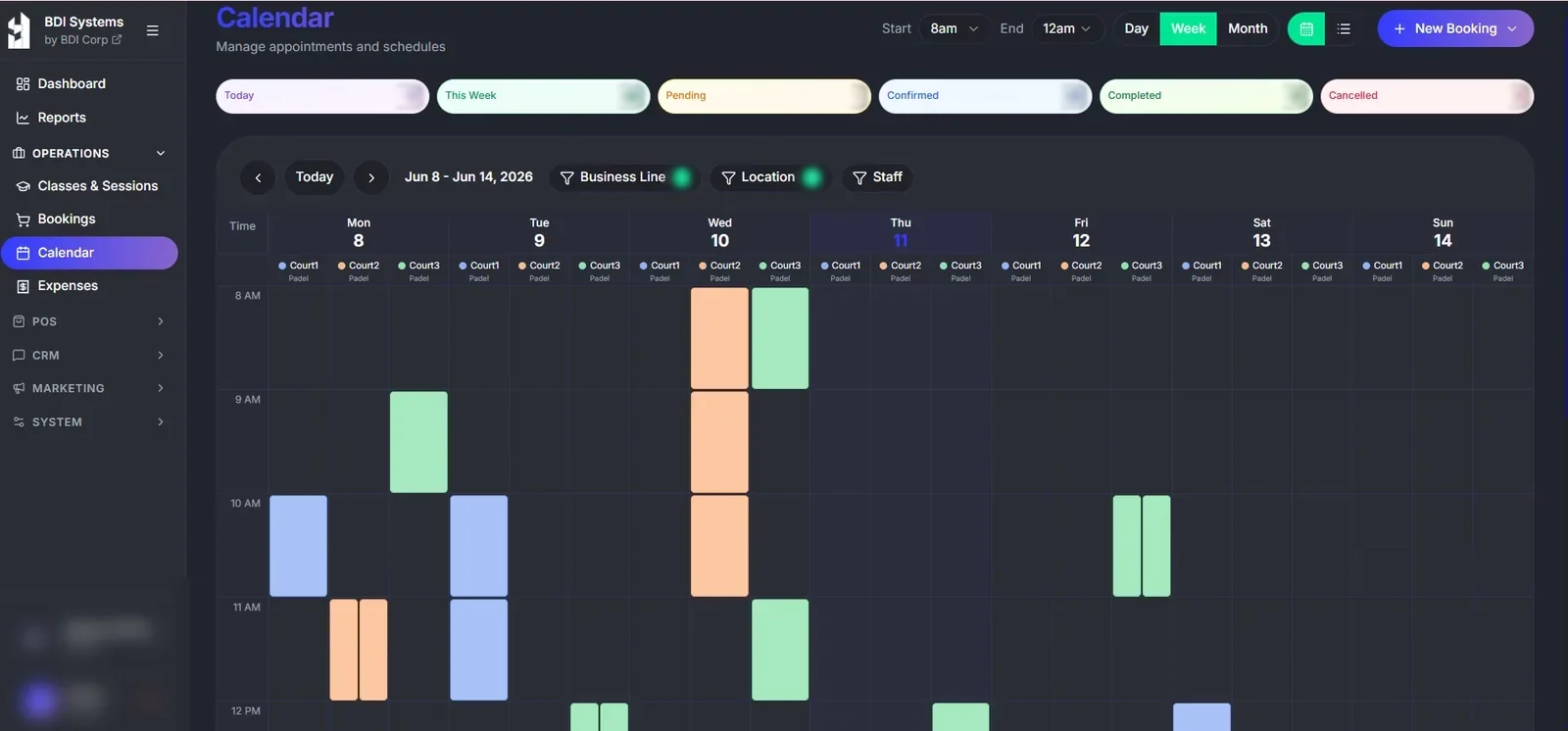Open the End time 12am dropdown

click(1067, 28)
